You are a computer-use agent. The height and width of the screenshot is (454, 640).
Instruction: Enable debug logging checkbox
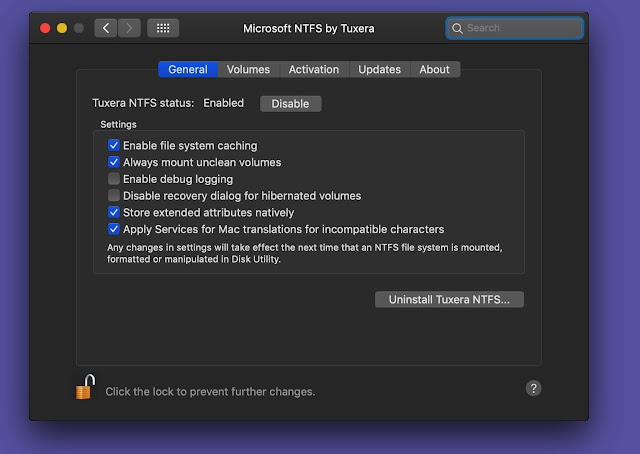(x=114, y=179)
